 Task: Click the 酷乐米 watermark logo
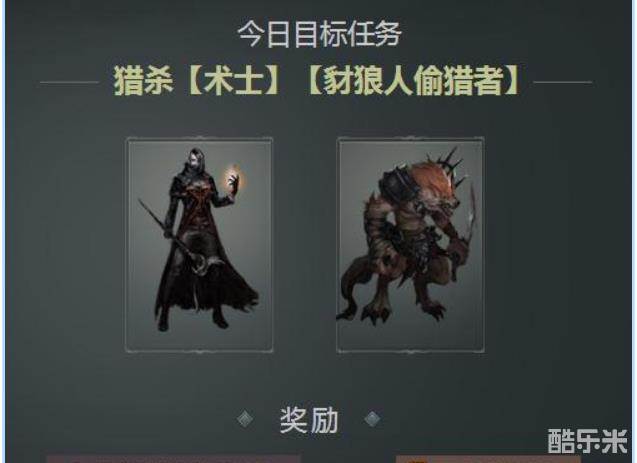587,441
